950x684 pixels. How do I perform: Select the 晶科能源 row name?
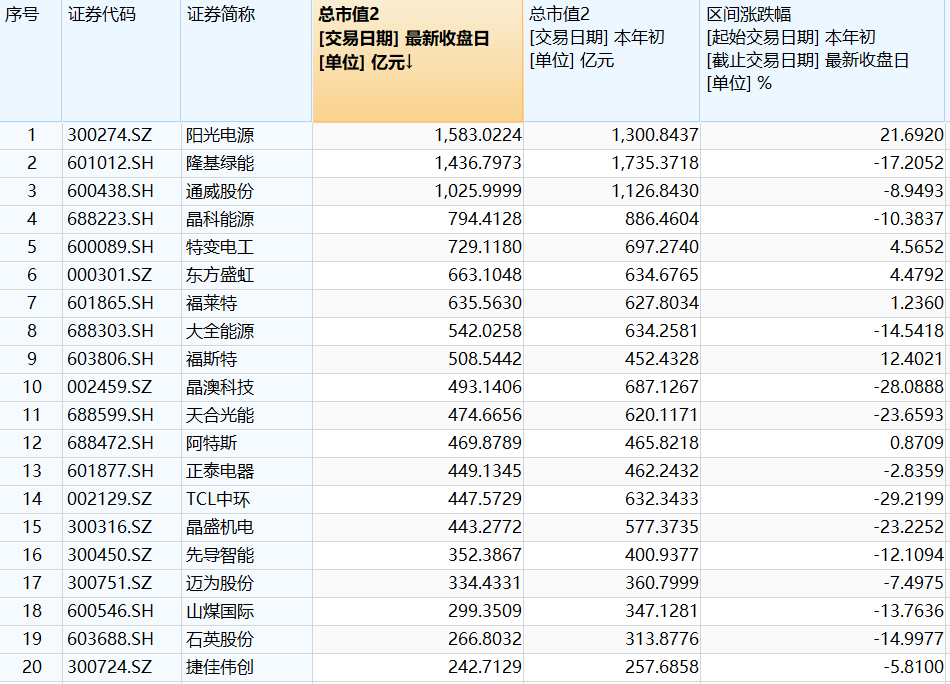click(220, 219)
